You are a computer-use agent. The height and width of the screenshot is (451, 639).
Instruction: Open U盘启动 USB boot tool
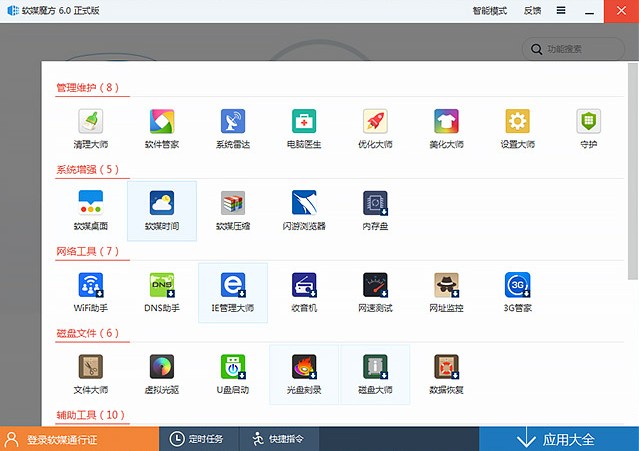pos(233,374)
